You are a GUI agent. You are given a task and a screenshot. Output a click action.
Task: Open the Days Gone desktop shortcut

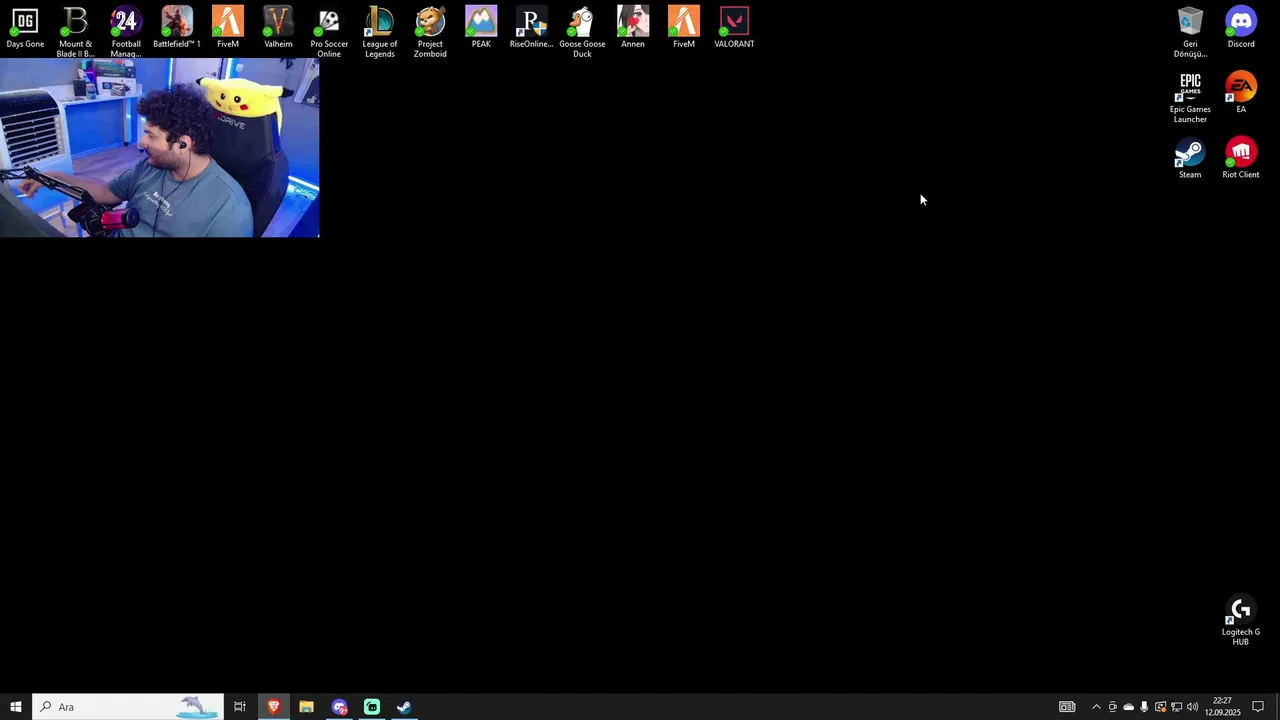pos(25,28)
